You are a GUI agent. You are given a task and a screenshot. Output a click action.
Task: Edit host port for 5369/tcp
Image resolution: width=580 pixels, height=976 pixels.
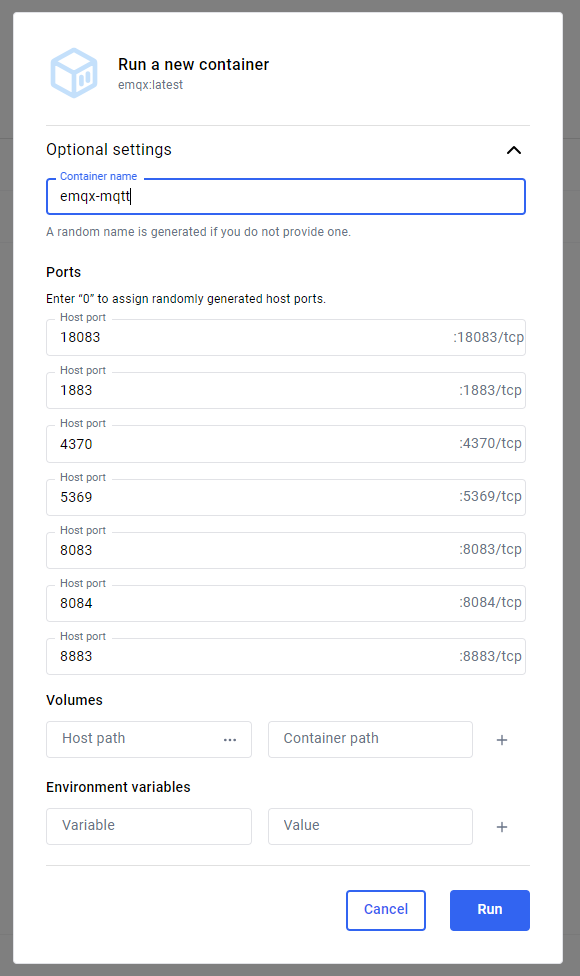tap(286, 497)
